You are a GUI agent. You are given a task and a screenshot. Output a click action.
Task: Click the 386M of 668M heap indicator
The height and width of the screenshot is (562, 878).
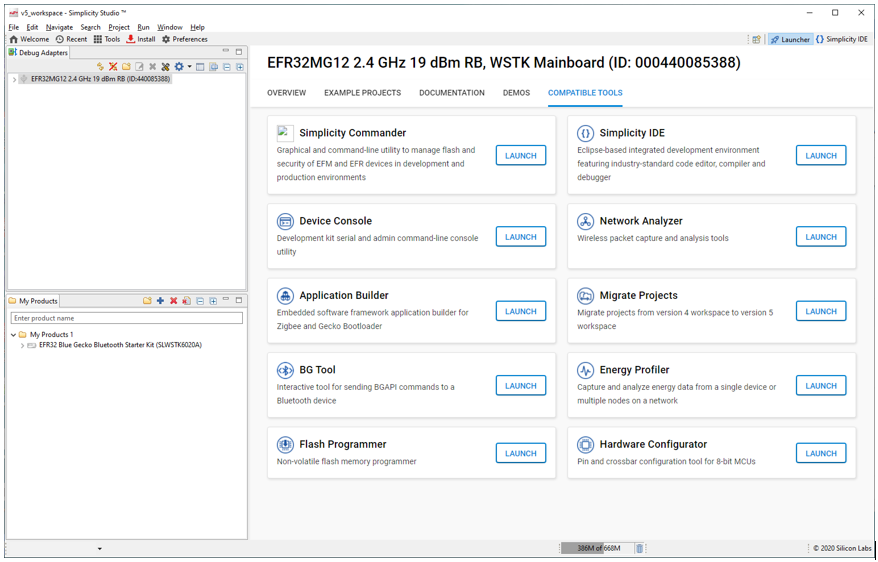597,548
